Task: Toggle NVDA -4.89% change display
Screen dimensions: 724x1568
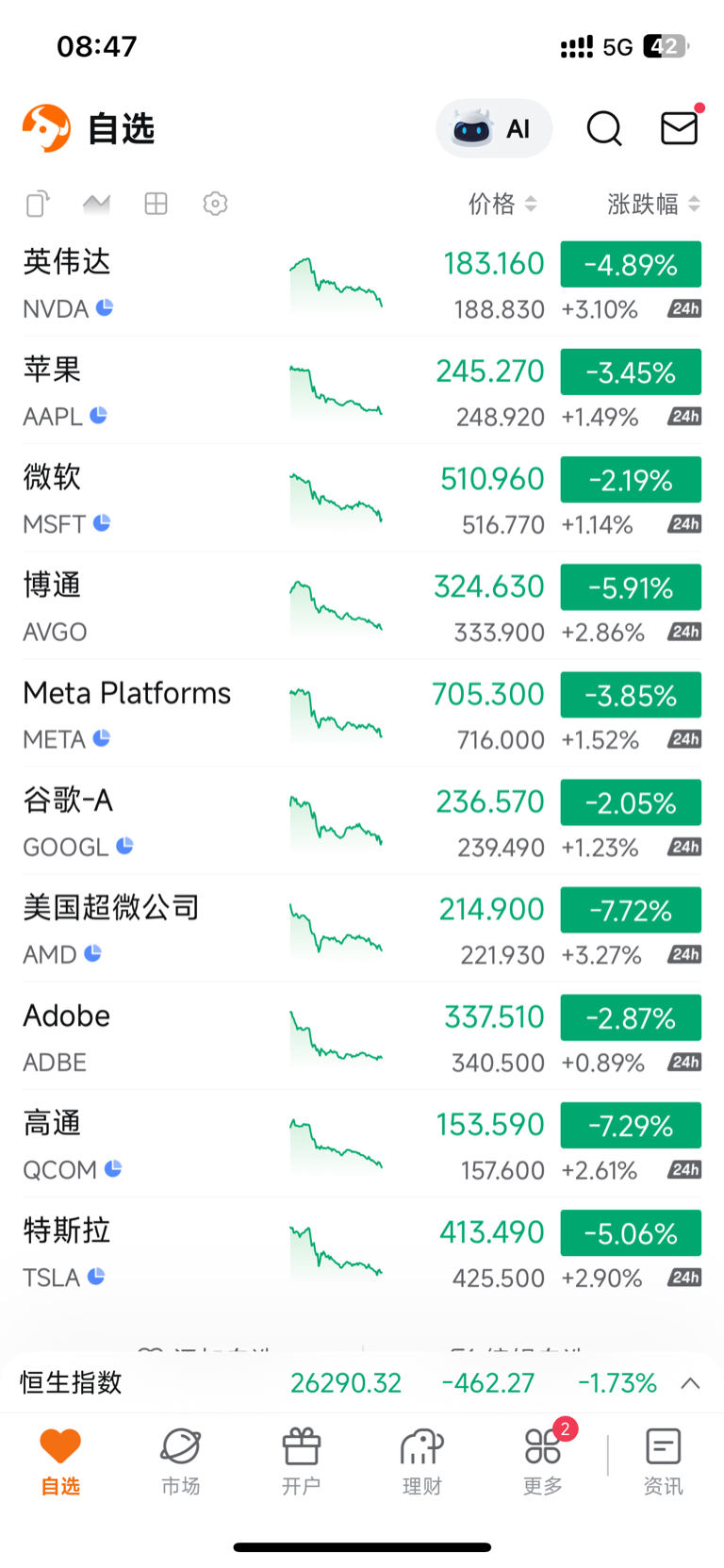Action: pyautogui.click(x=631, y=264)
